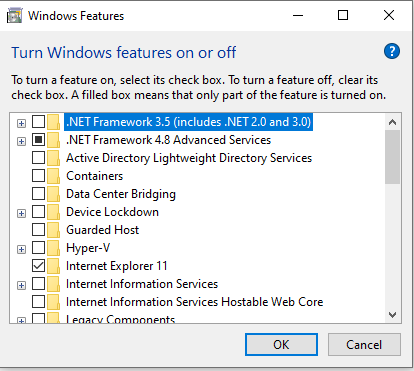
Task: Click the scrollbar down arrow in features list
Action: 392,315
